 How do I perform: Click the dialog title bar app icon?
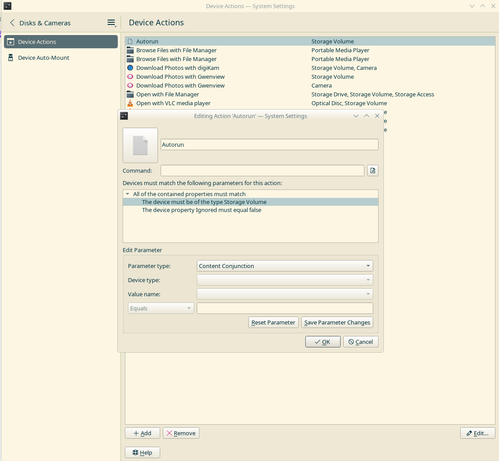pos(124,116)
